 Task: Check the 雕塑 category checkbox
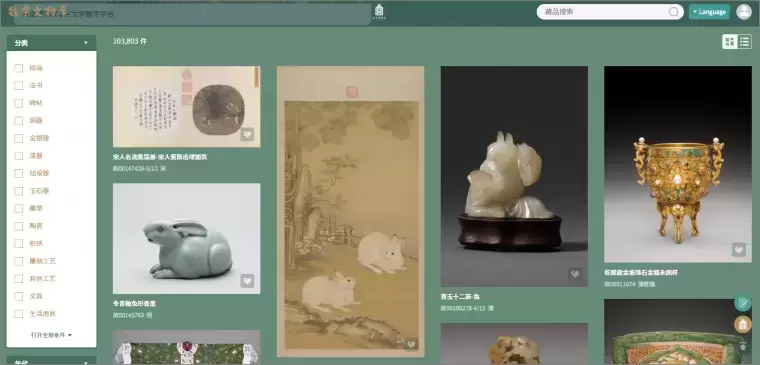18,208
